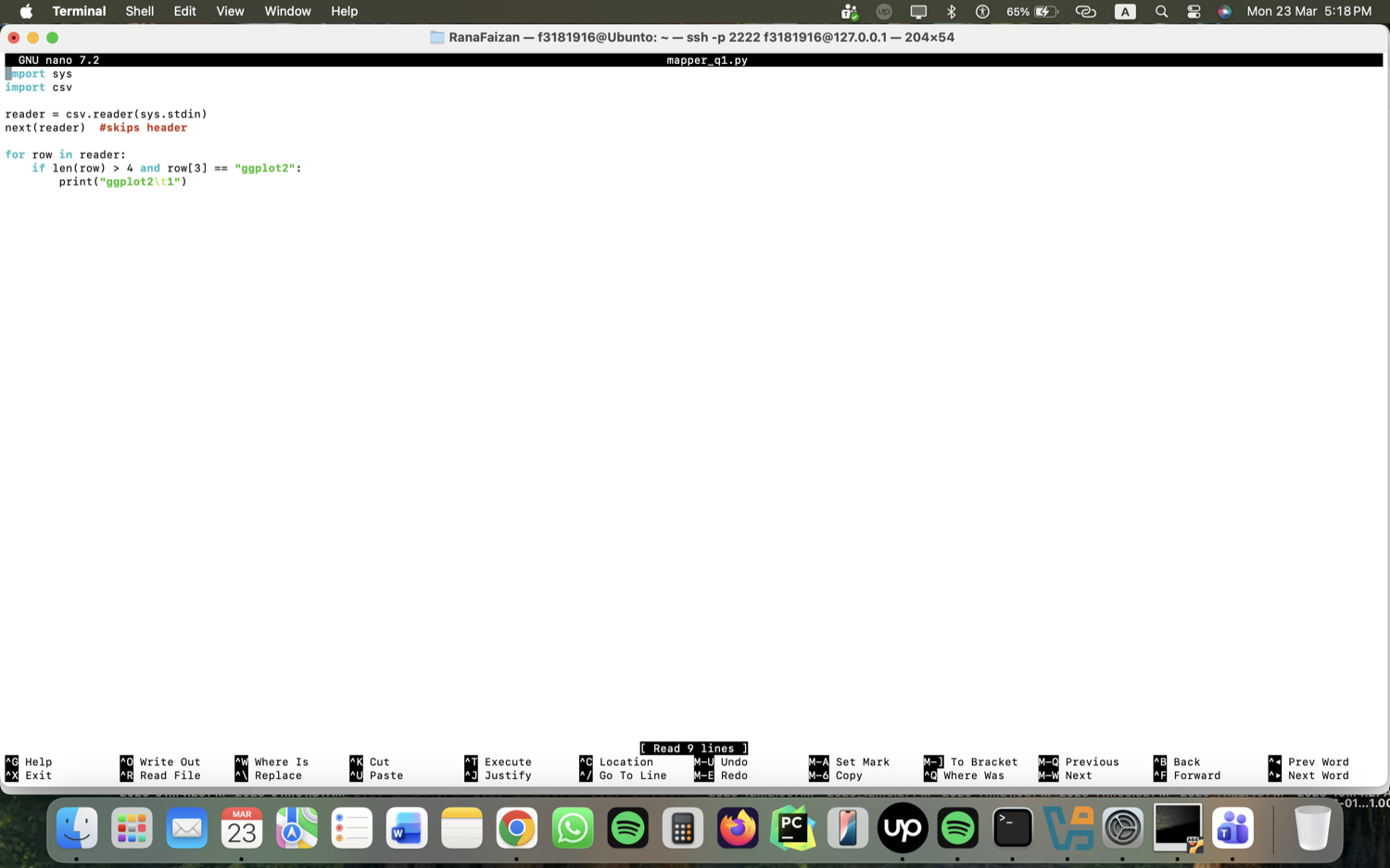Open Upwork from the Dock

903,828
